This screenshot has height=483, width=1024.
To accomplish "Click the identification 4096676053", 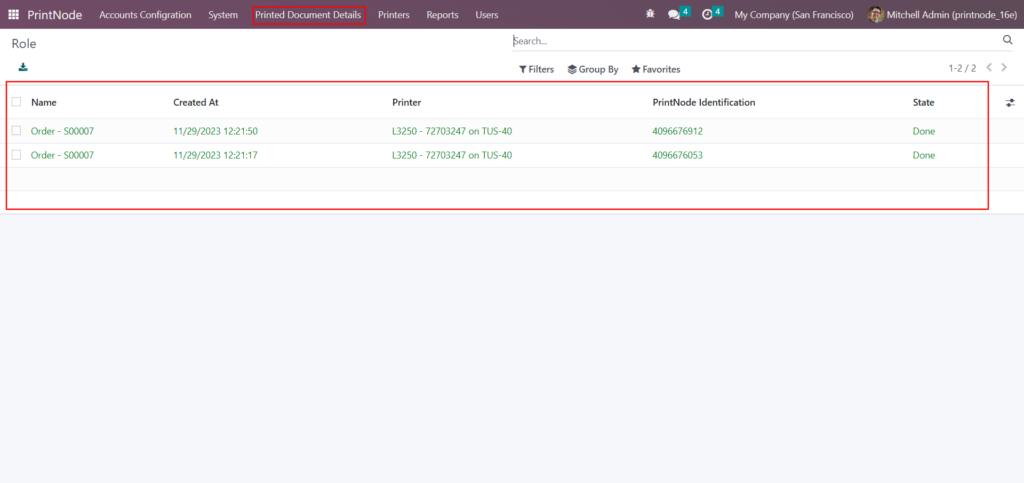I will 677,155.
